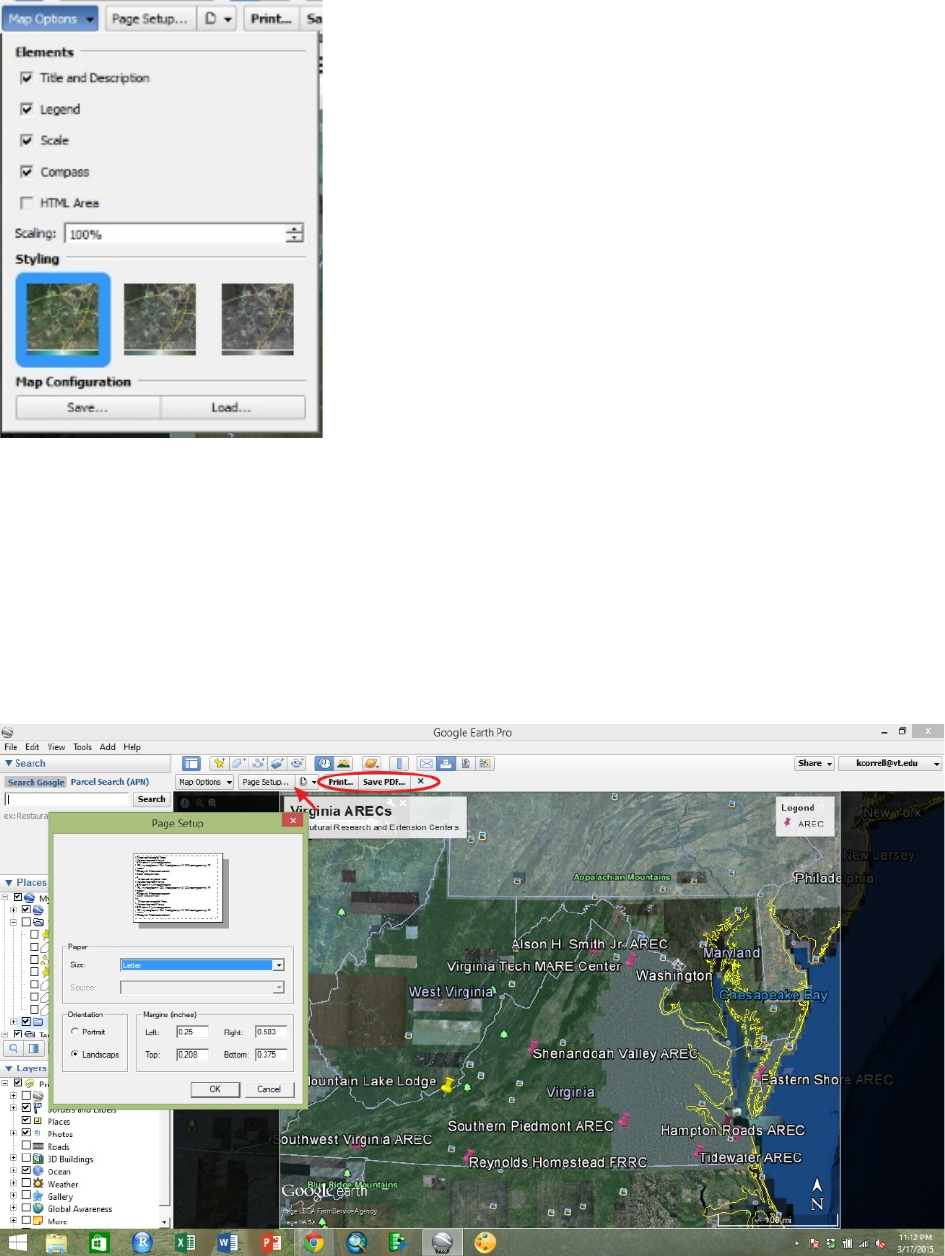The width and height of the screenshot is (945, 1256).
Task: Enable the Roads layer checkbox
Action: (27, 1147)
